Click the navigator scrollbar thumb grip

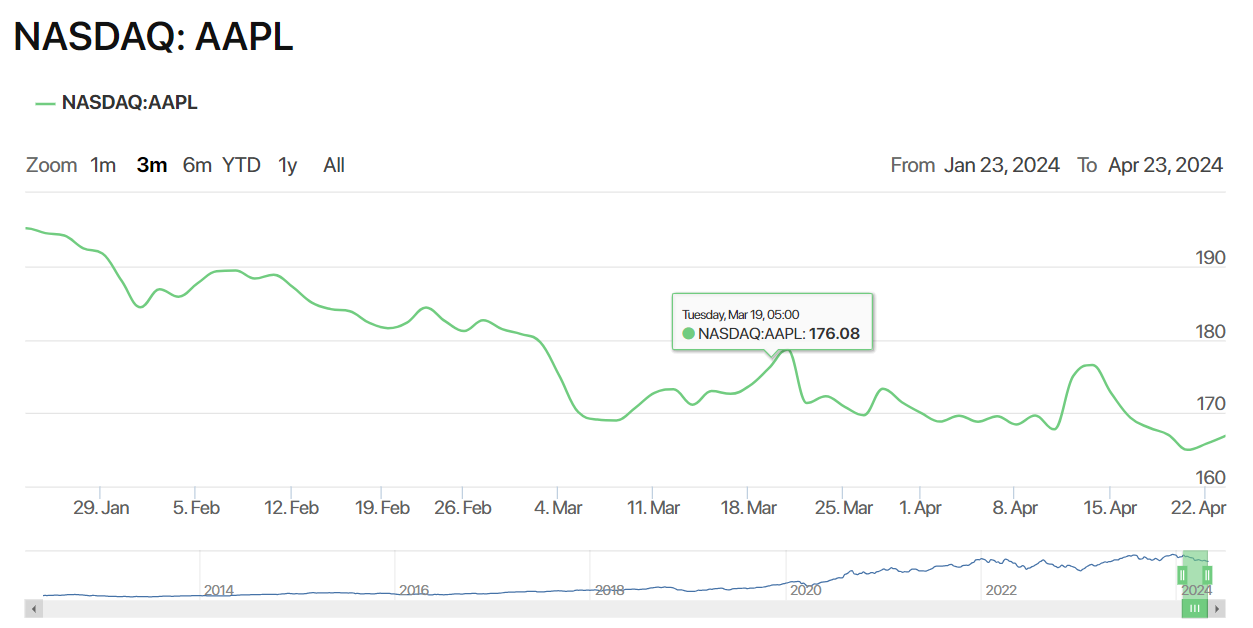point(1194,608)
